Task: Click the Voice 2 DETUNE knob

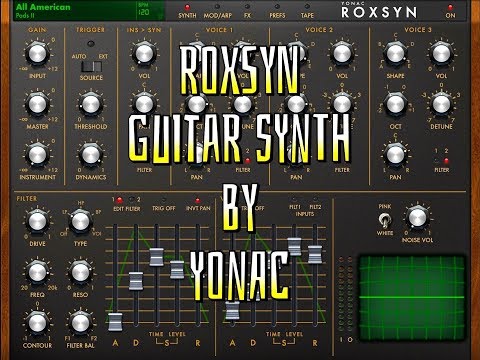Action: point(342,104)
